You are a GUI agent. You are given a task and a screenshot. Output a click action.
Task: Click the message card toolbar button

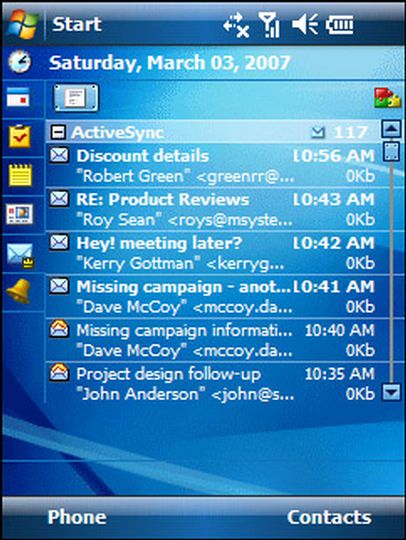(x=76, y=98)
